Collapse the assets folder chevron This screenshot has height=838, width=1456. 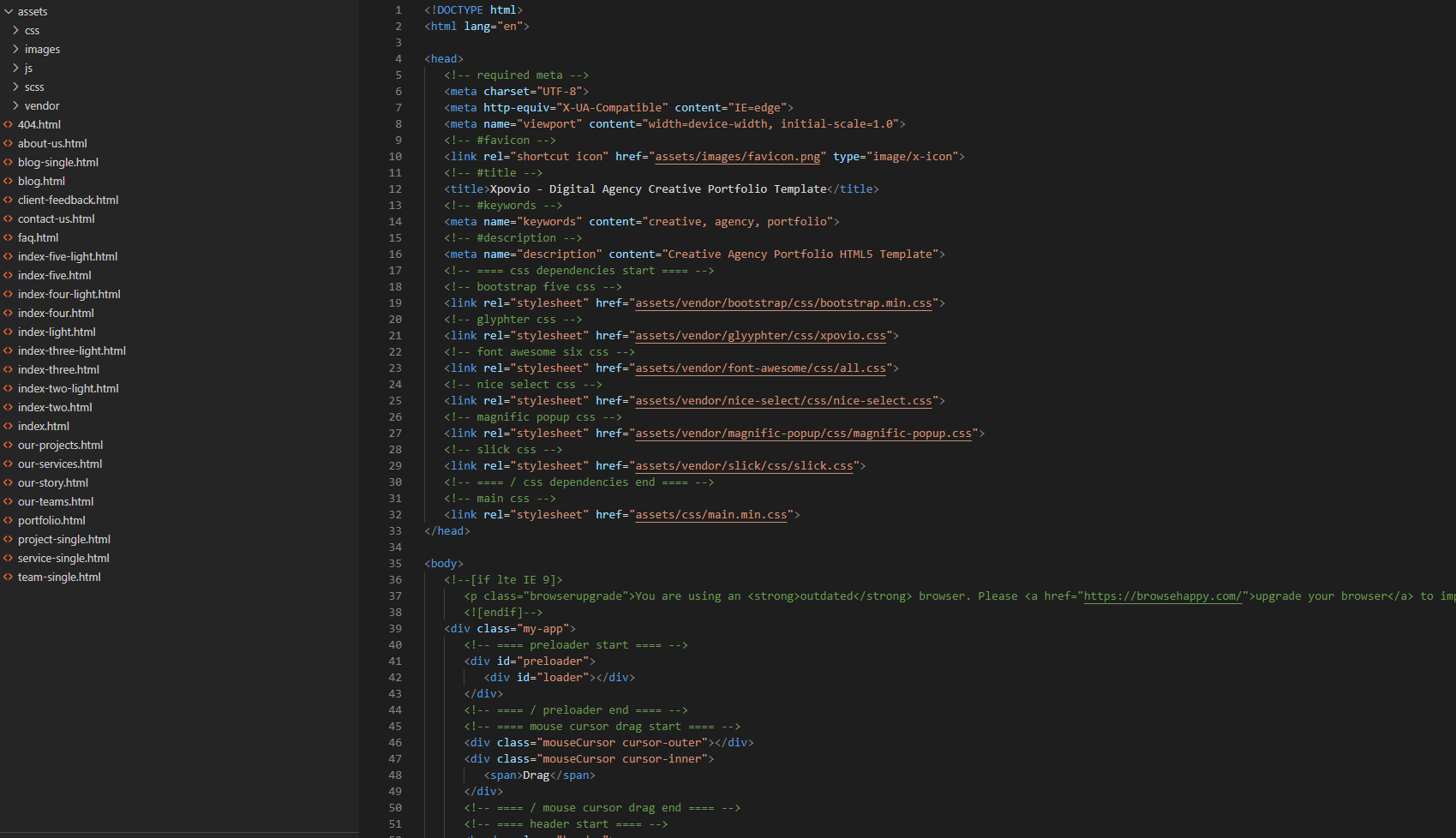(x=9, y=11)
